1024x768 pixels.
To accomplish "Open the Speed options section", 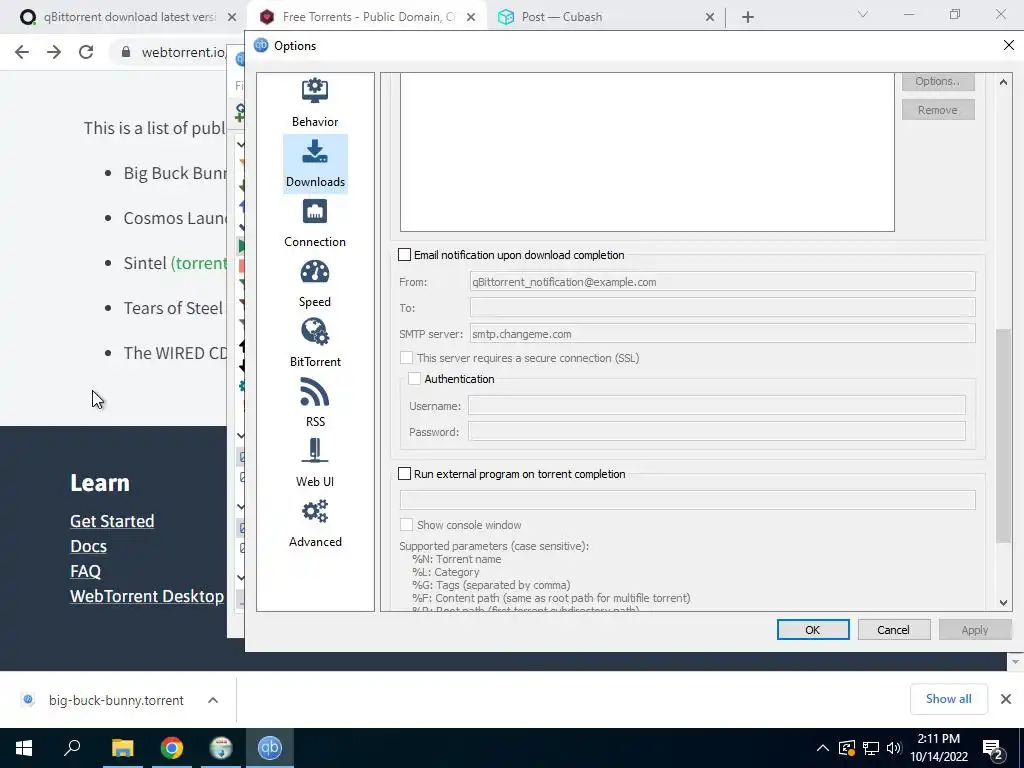I will coord(315,284).
